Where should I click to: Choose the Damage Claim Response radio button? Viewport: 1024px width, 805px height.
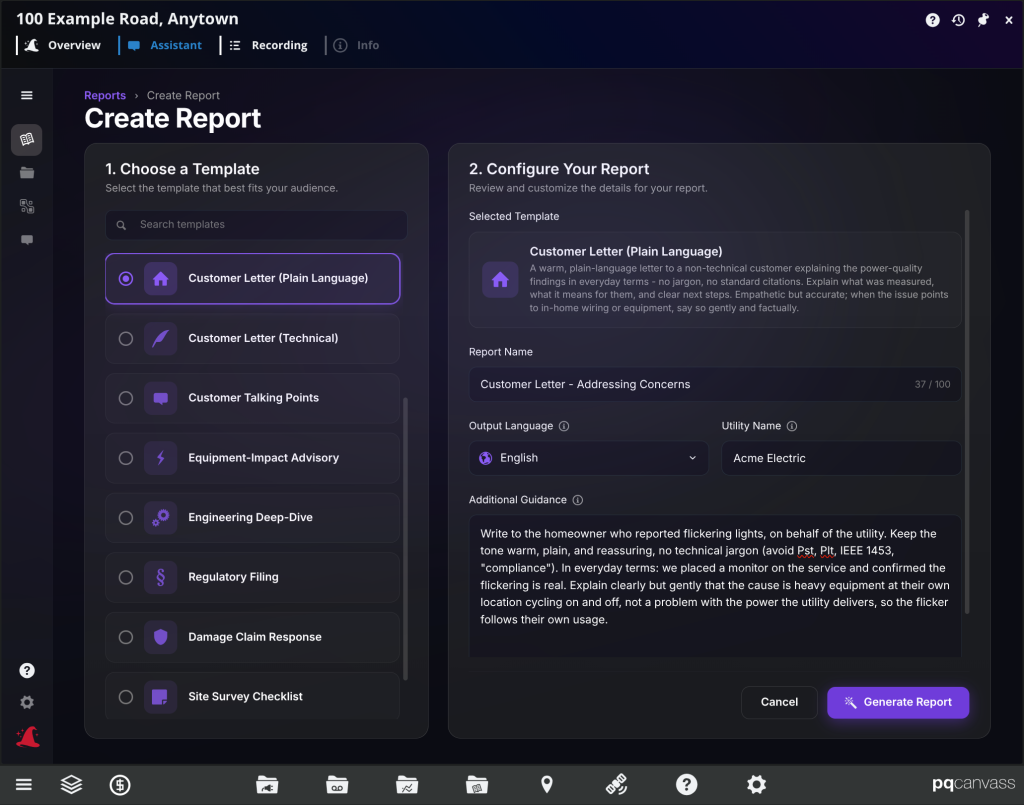click(x=126, y=637)
